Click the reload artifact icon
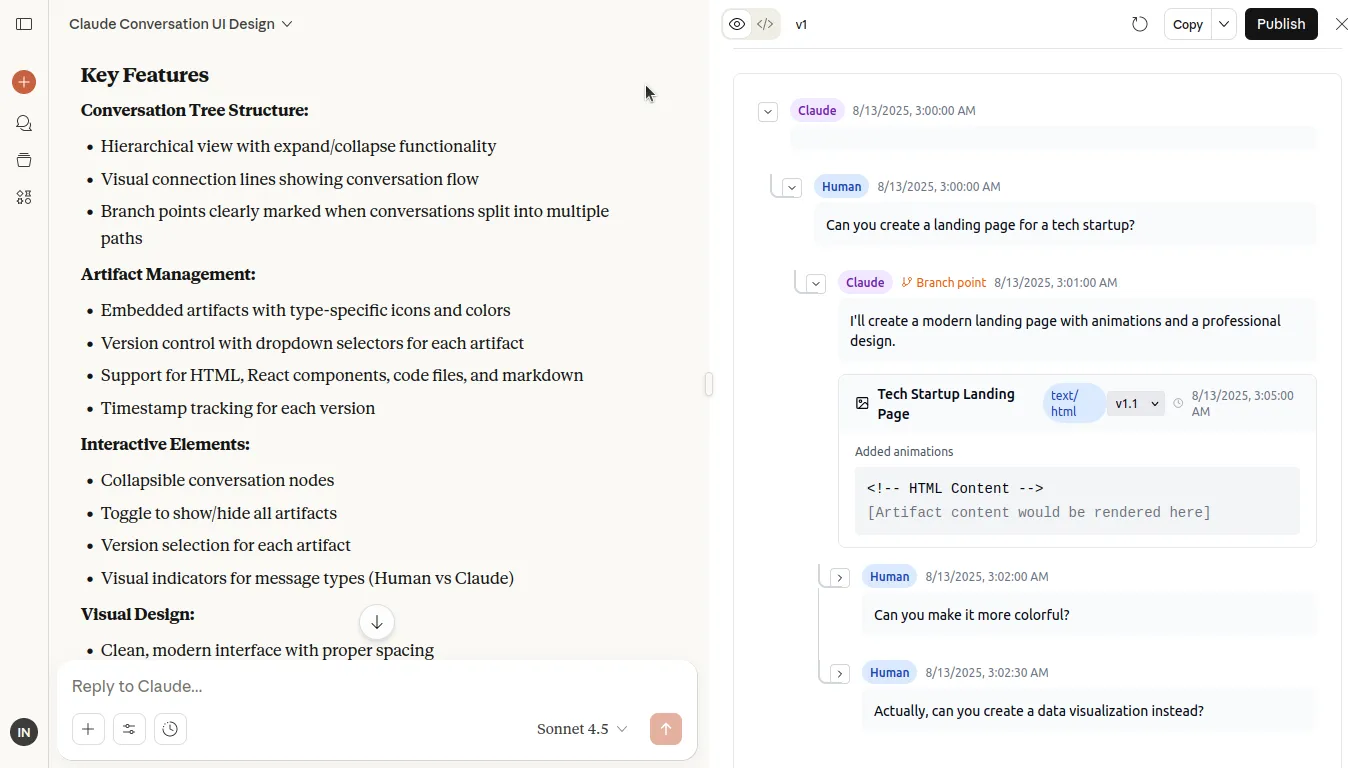Viewport: 1366px width, 768px height. pyautogui.click(x=1140, y=24)
